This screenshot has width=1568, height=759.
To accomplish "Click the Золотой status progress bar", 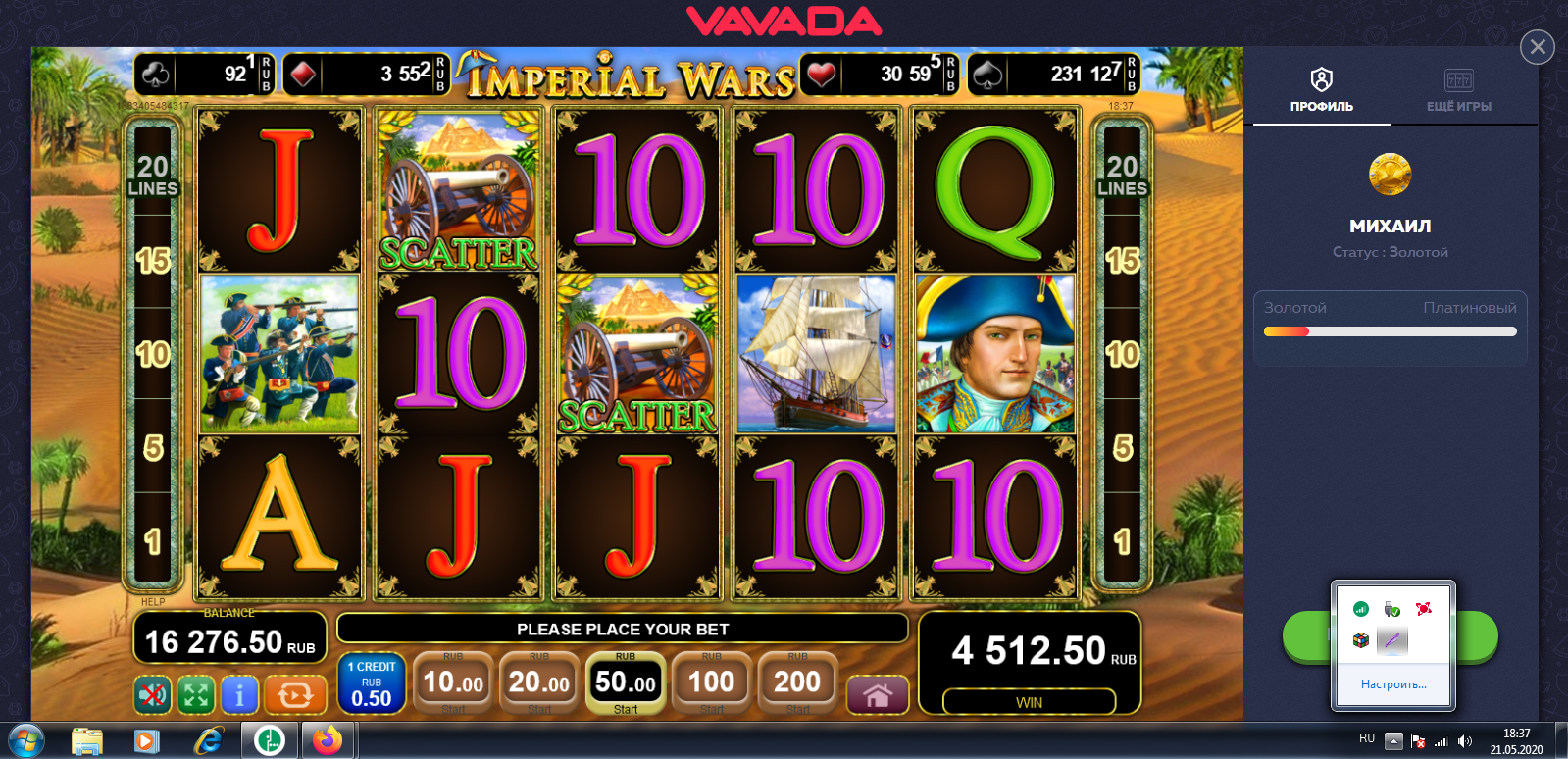I will pos(1390,331).
